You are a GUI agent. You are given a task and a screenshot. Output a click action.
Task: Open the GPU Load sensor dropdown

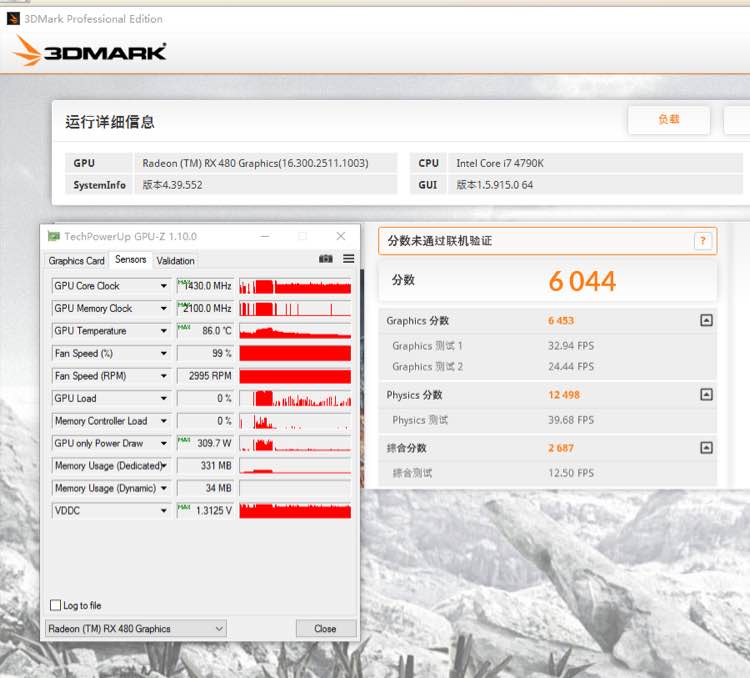(x=164, y=398)
